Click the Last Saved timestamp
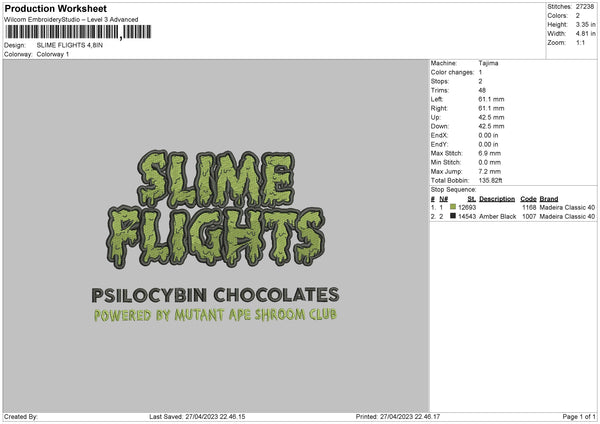Screen dimensions: 600x424 [197, 417]
